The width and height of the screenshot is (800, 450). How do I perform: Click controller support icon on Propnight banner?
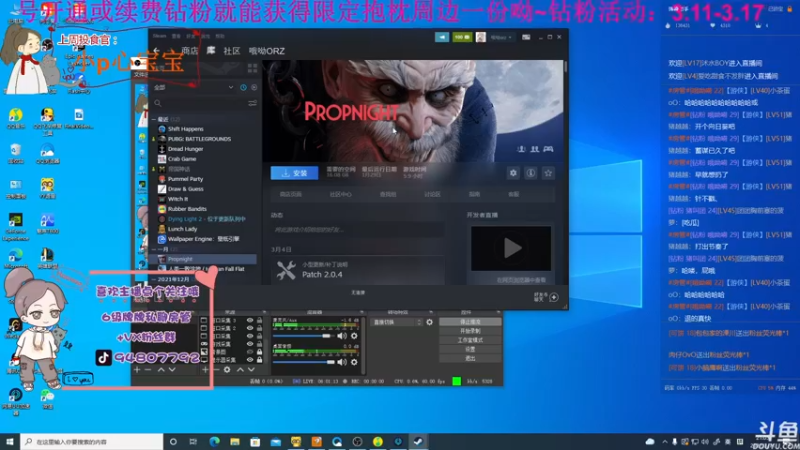548,149
